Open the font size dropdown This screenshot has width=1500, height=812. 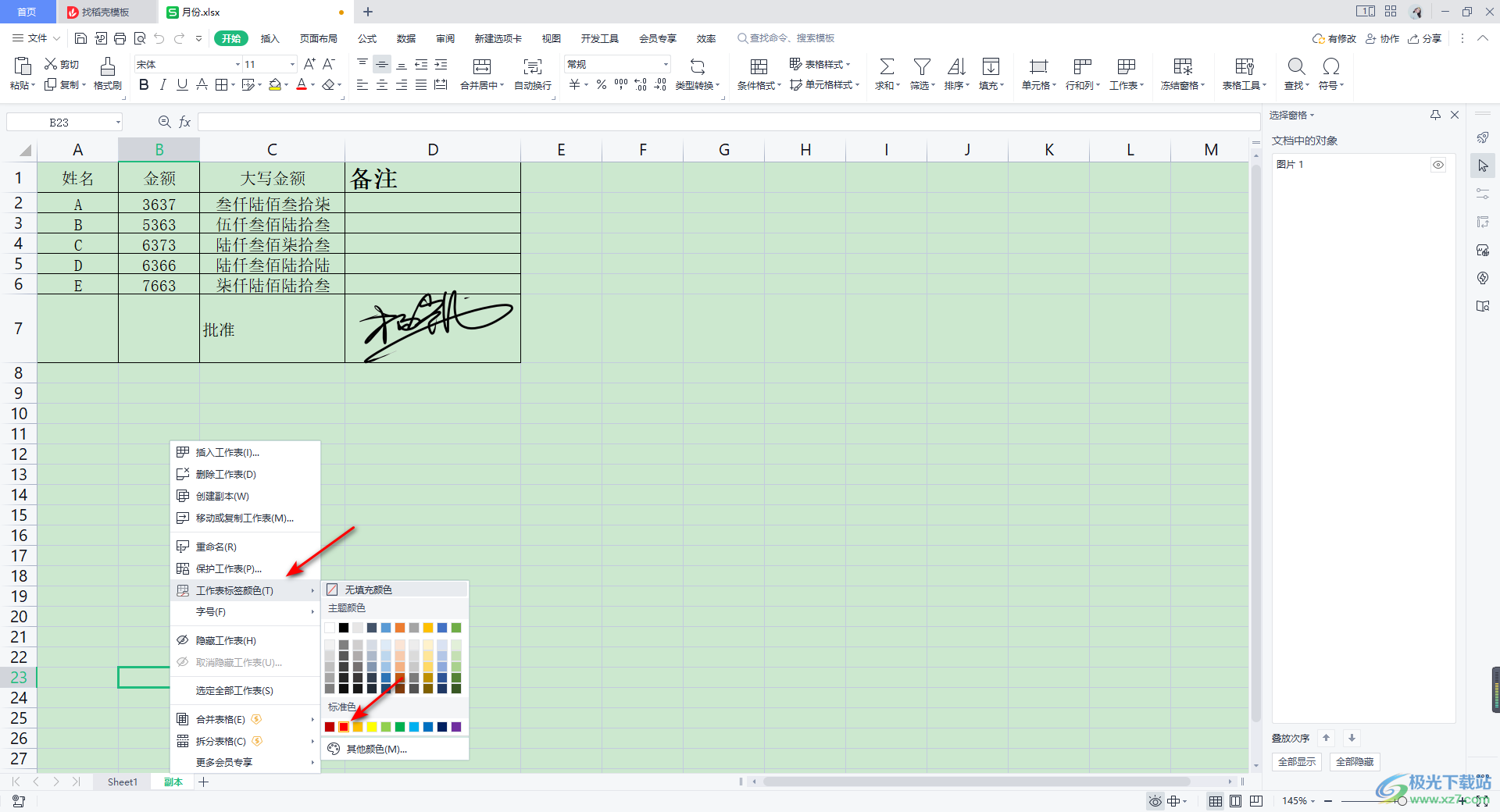pyautogui.click(x=292, y=65)
